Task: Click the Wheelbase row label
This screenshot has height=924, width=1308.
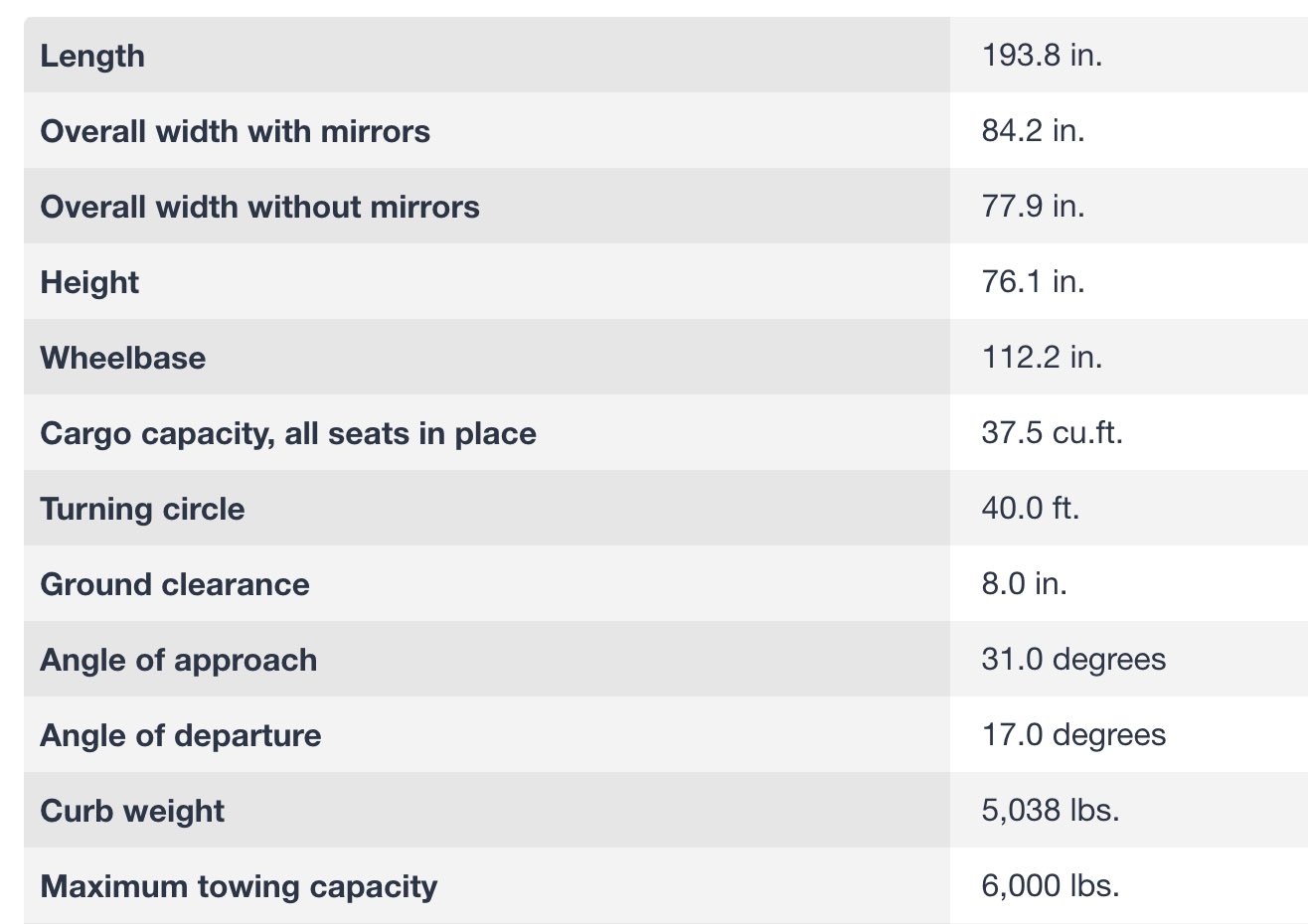Action: (x=122, y=358)
